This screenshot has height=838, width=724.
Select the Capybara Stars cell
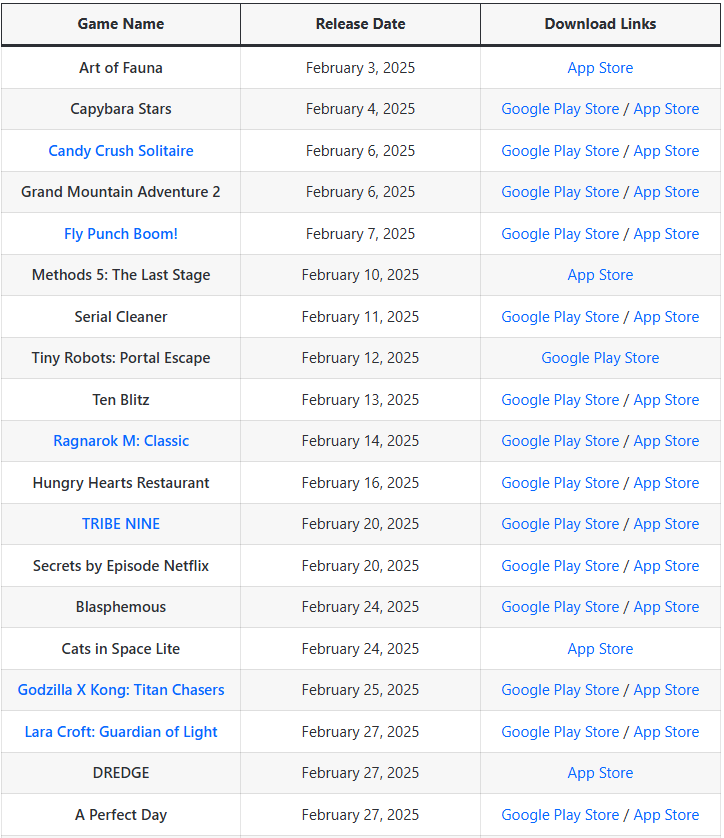[121, 109]
